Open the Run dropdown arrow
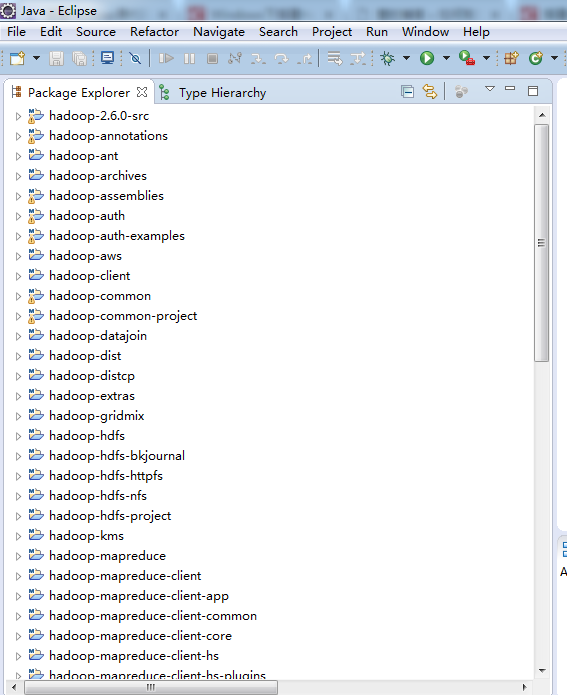 (x=446, y=58)
